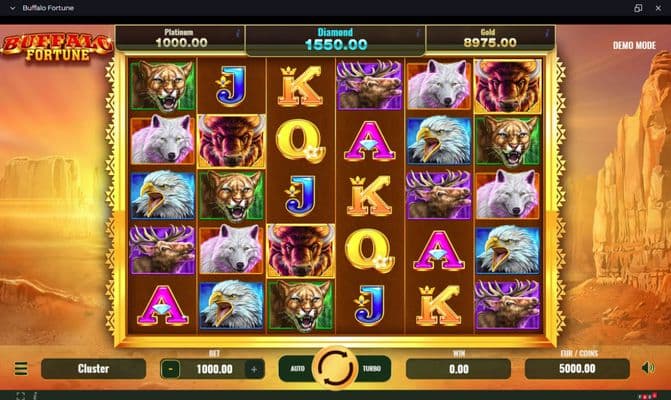Click the top-right buffalo symbol
Screen dimensions: 671x400
pyautogui.click(x=508, y=86)
